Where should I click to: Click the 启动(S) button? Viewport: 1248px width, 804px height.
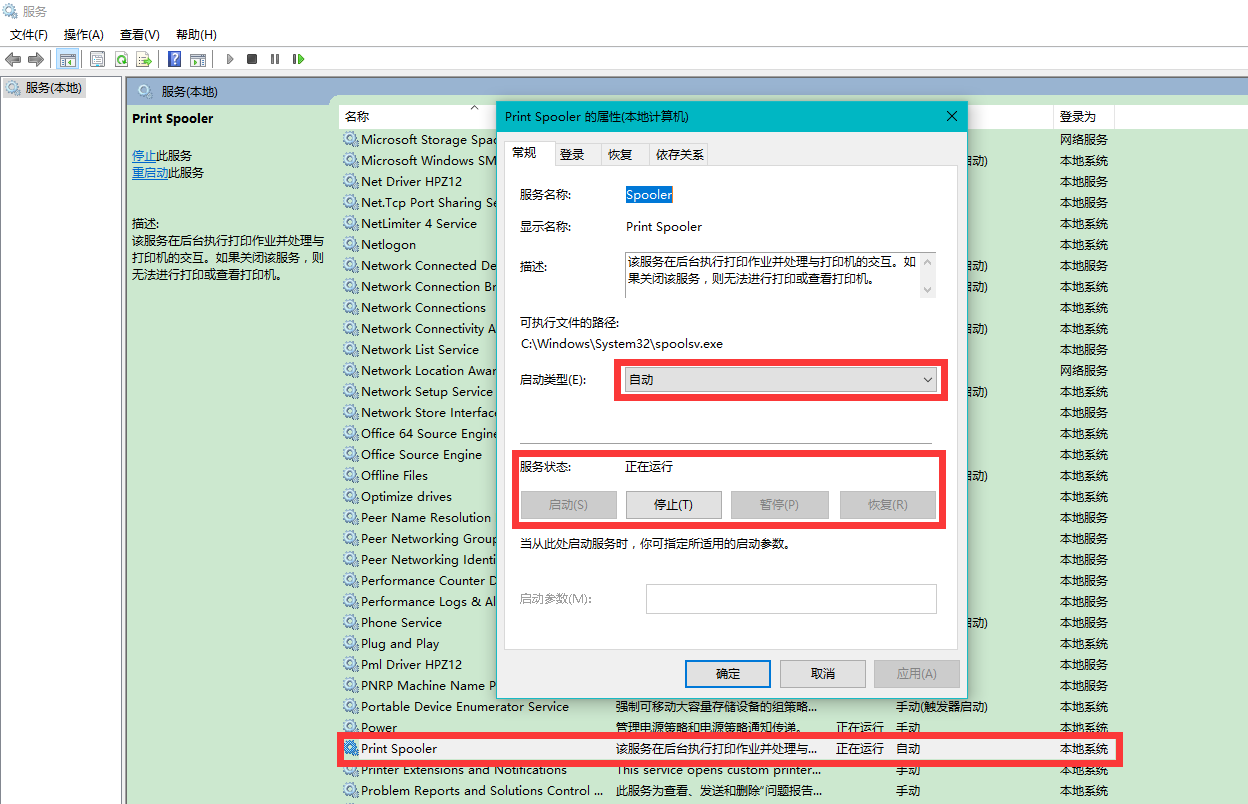click(568, 505)
